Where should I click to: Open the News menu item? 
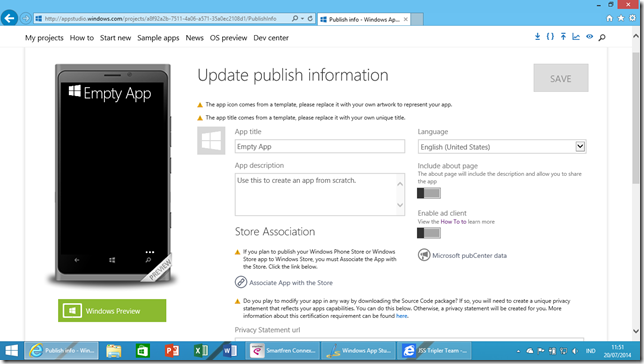tap(194, 38)
